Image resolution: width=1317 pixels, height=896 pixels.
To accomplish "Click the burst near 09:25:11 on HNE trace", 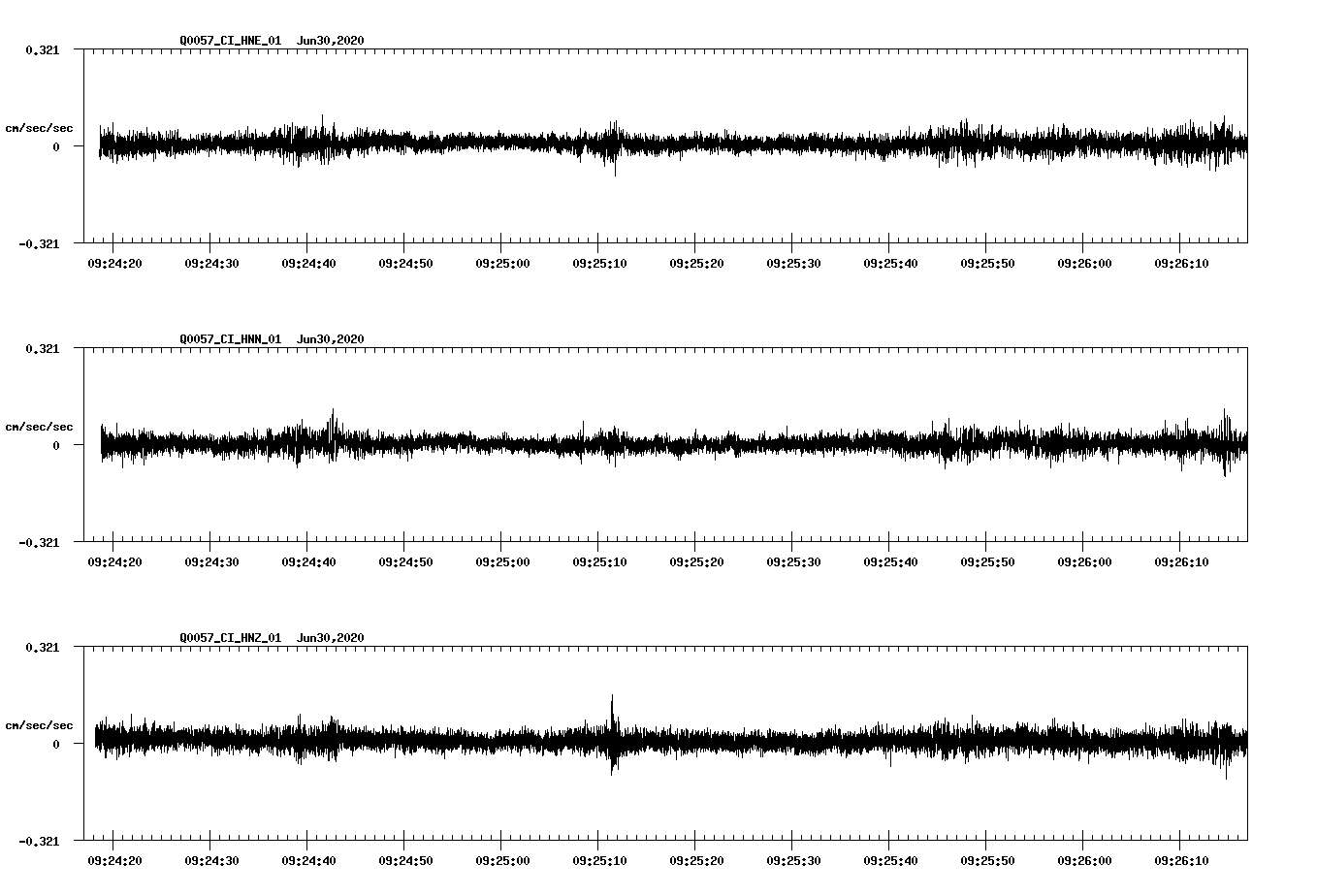I will (613, 147).
